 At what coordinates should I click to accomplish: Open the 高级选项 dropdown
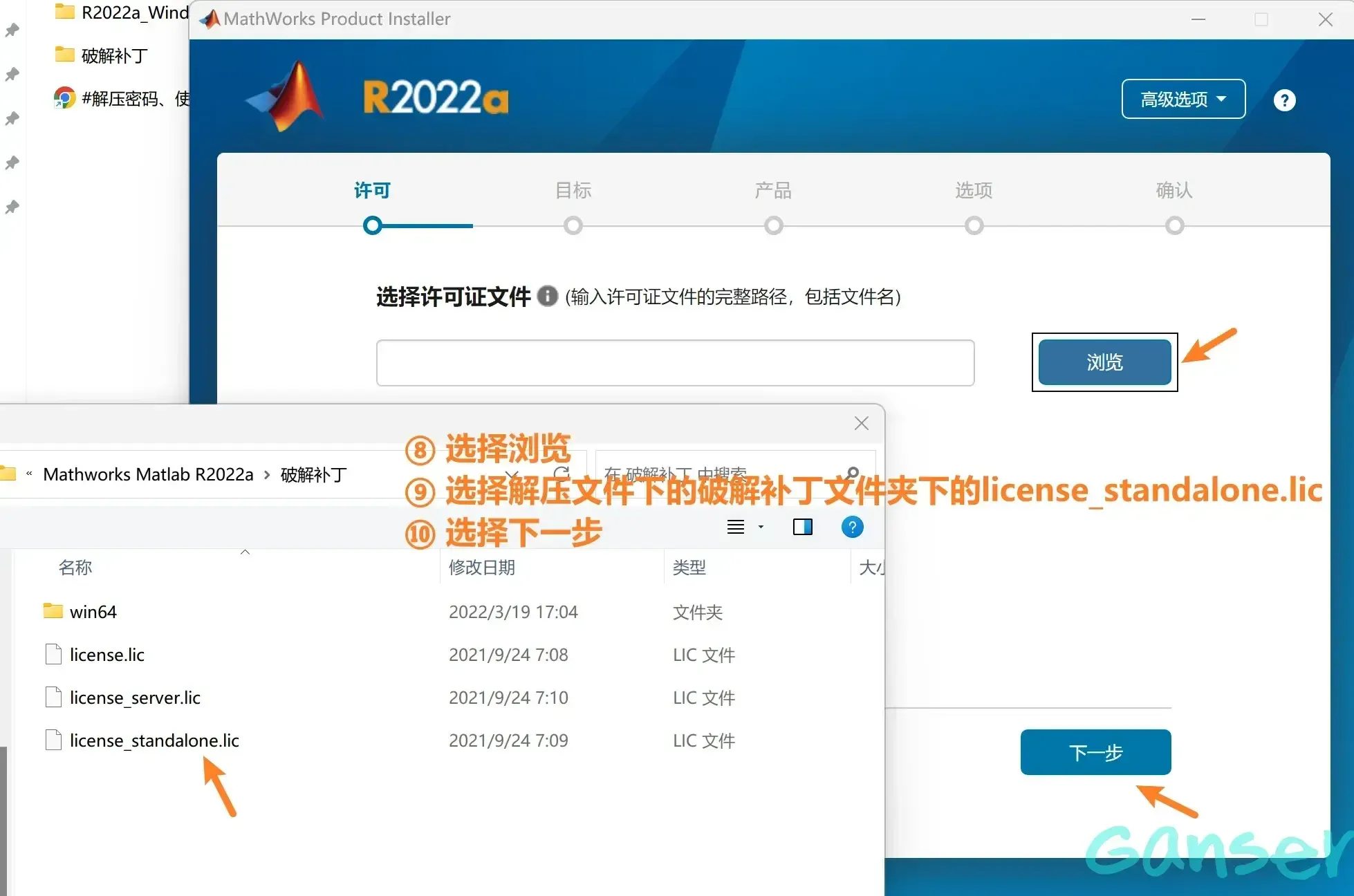[x=1183, y=99]
